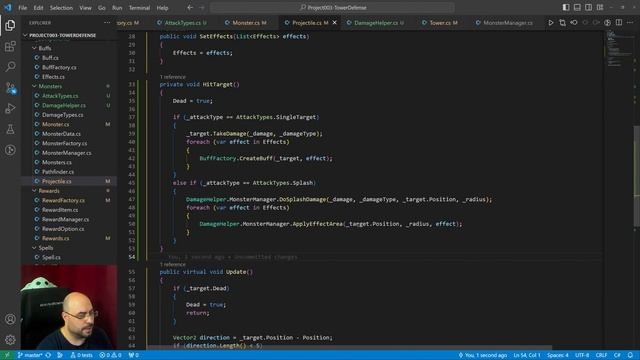Open notifications bell in status bar
Screen dimensions: 640x360
click(x=631, y=355)
